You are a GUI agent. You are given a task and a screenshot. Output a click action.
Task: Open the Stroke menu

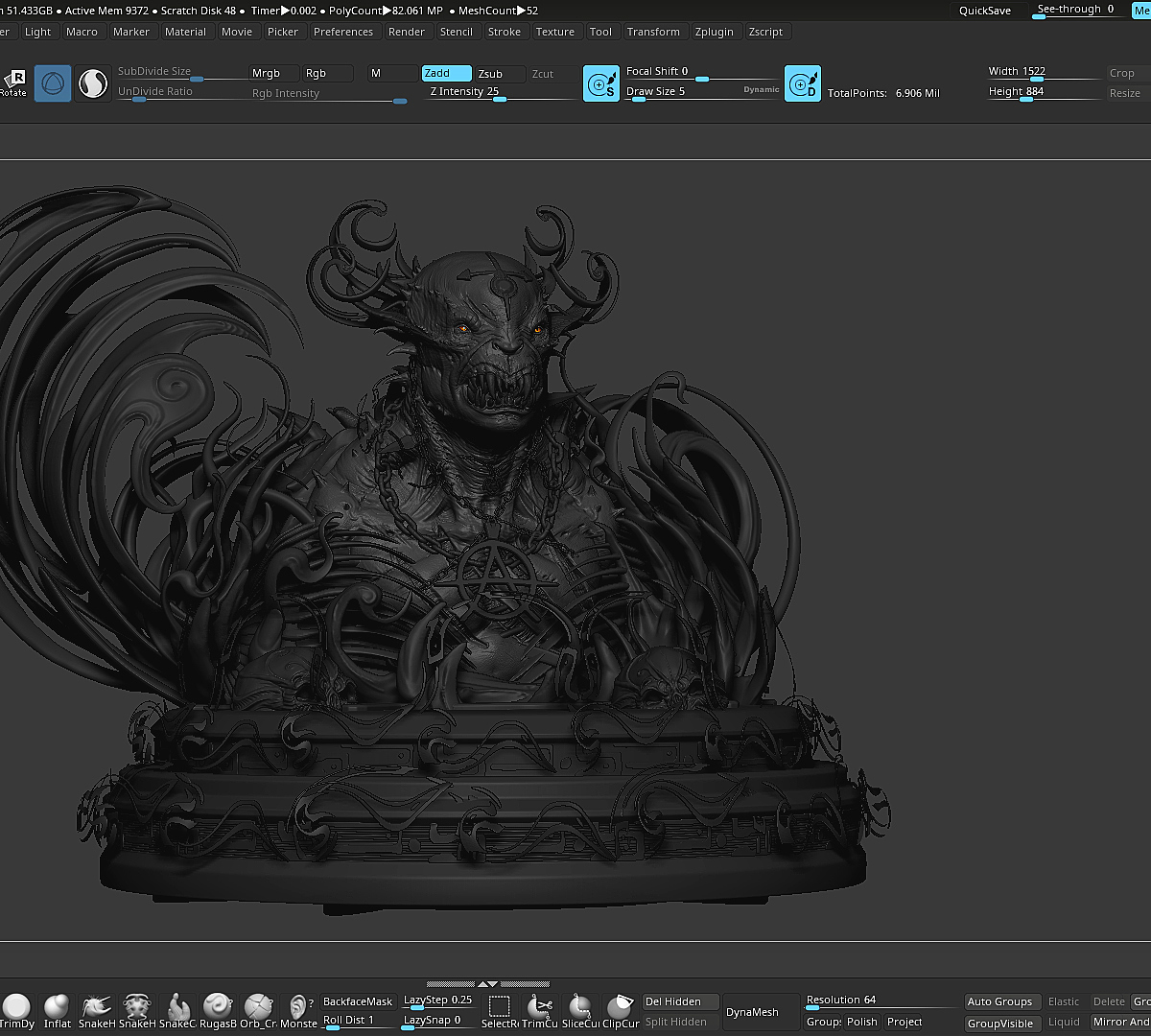pyautogui.click(x=505, y=32)
